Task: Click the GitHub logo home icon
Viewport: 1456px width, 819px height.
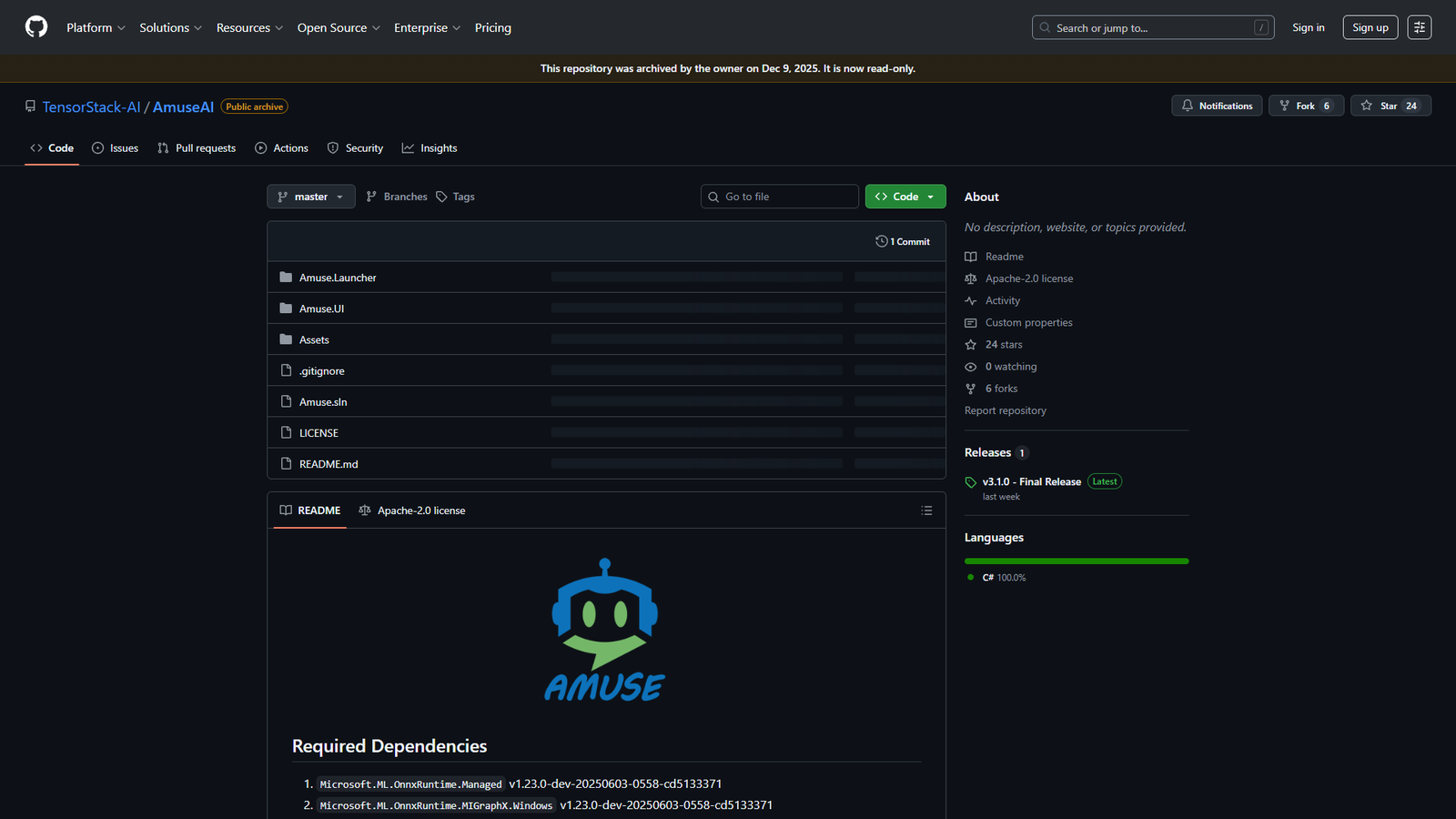Action: click(36, 27)
